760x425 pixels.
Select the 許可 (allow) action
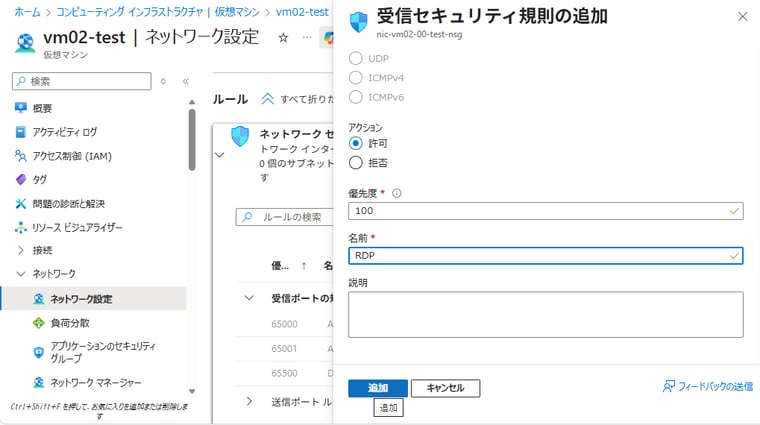356,143
